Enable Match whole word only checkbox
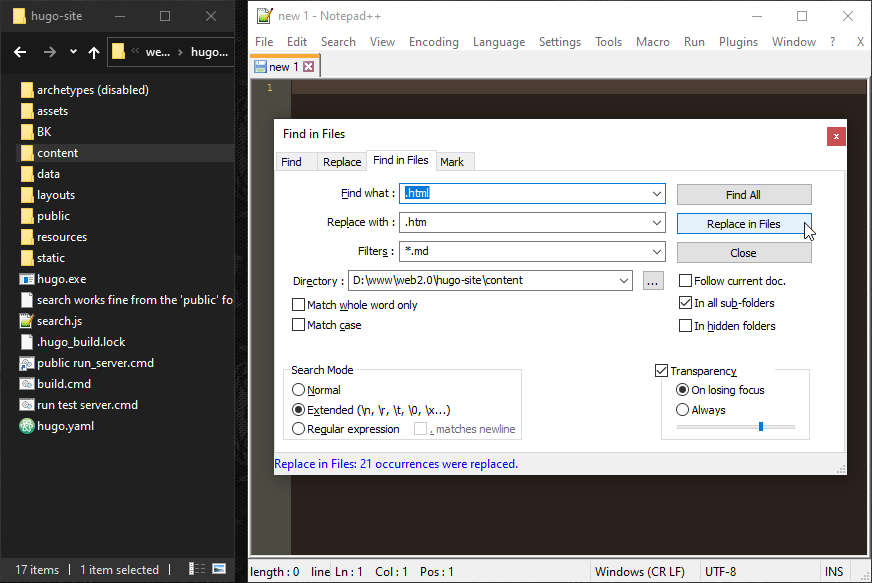Viewport: 872px width, 583px height. [299, 305]
